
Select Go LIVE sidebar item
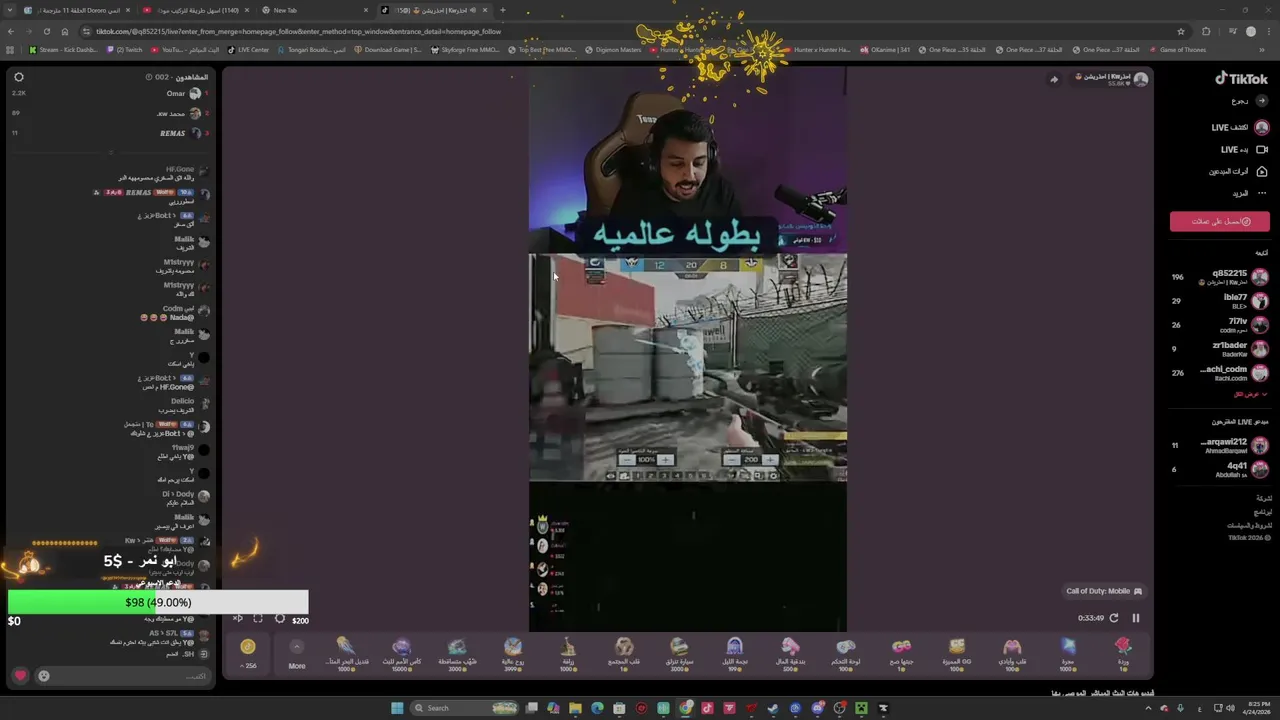(1239, 150)
